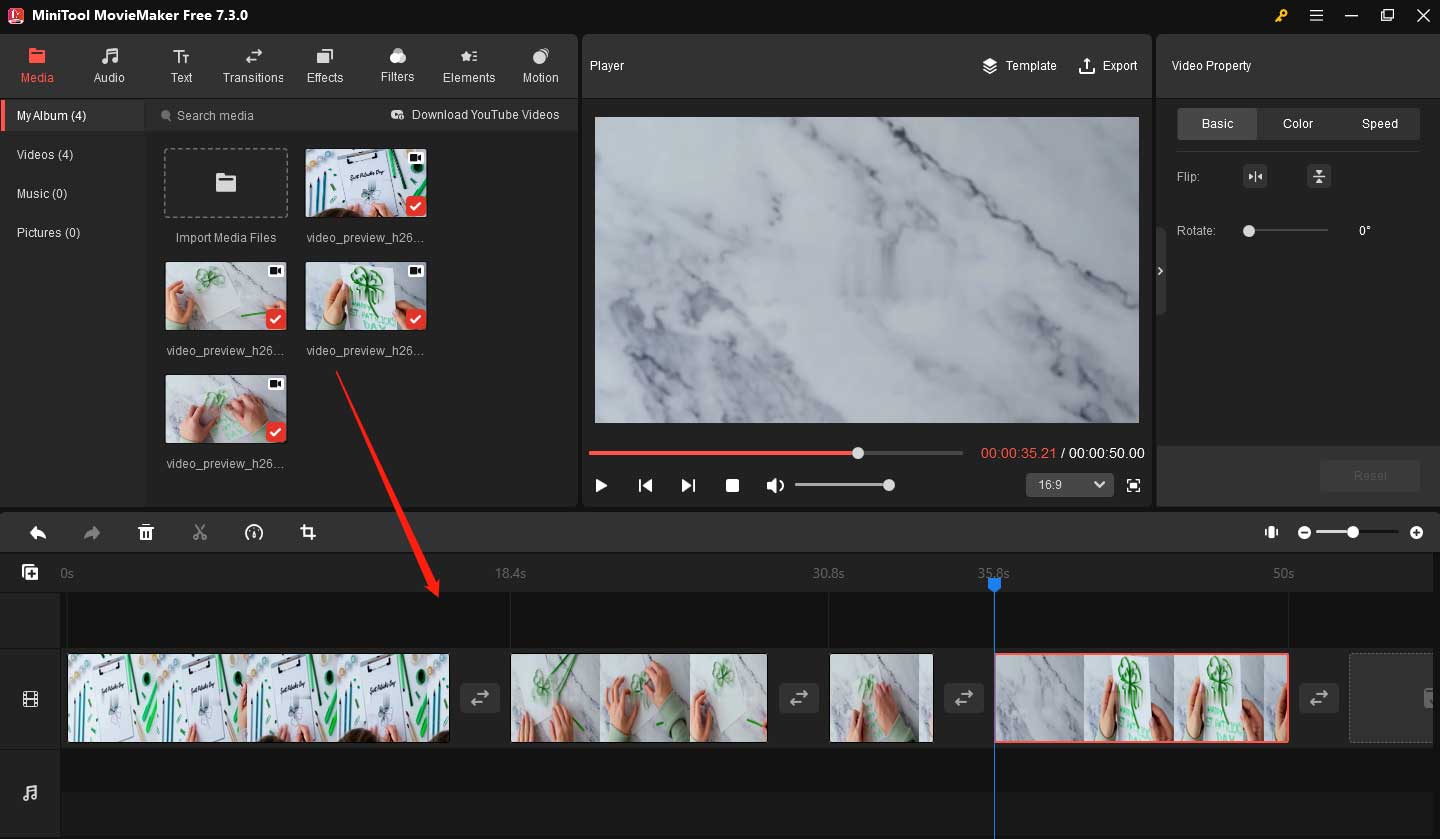Open the Transitions tab
The image size is (1440, 839).
click(253, 65)
